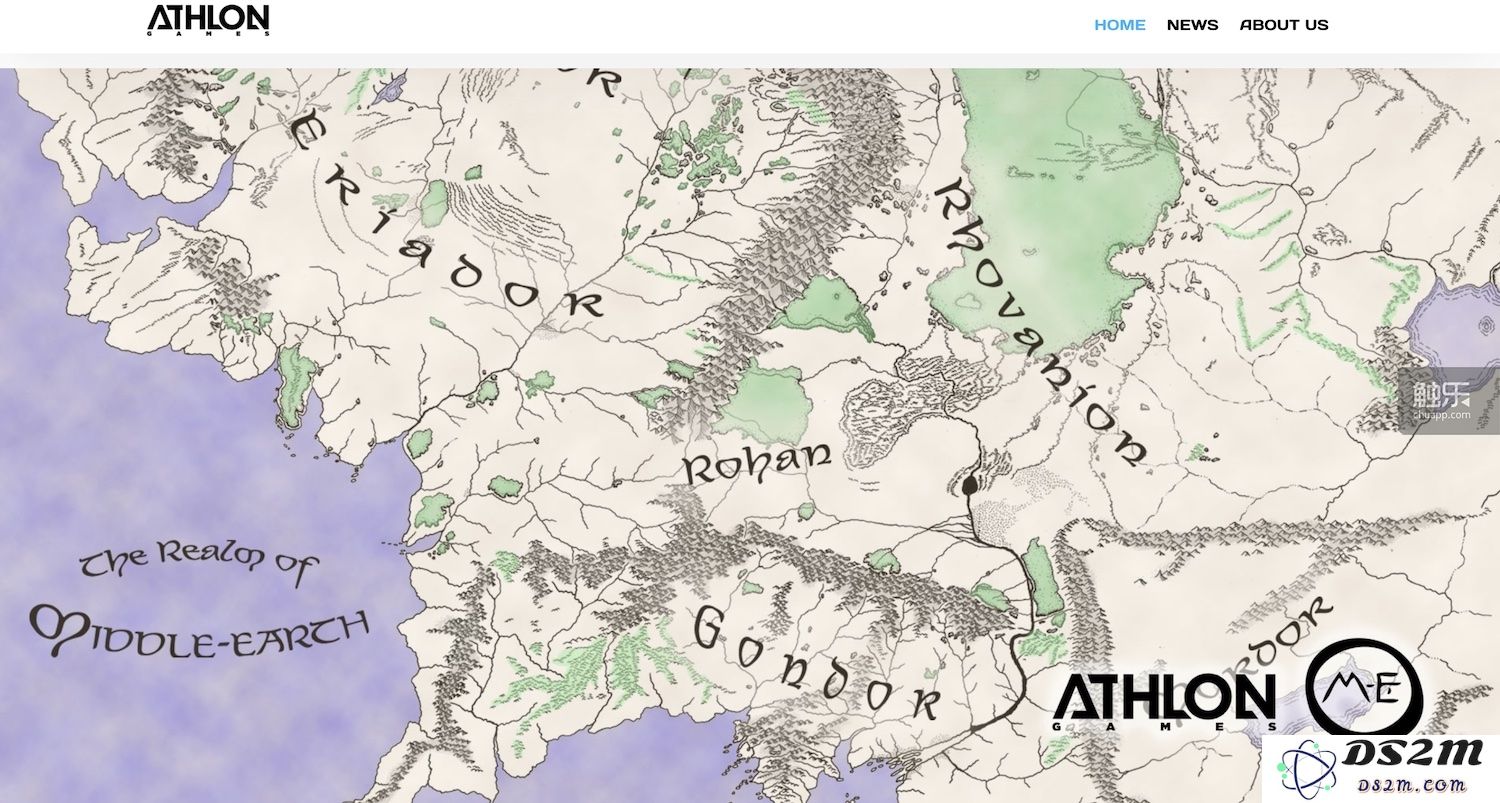Screen dimensions: 1500x803
Task: Click the circular M-E logo emblem
Action: tap(1364, 686)
